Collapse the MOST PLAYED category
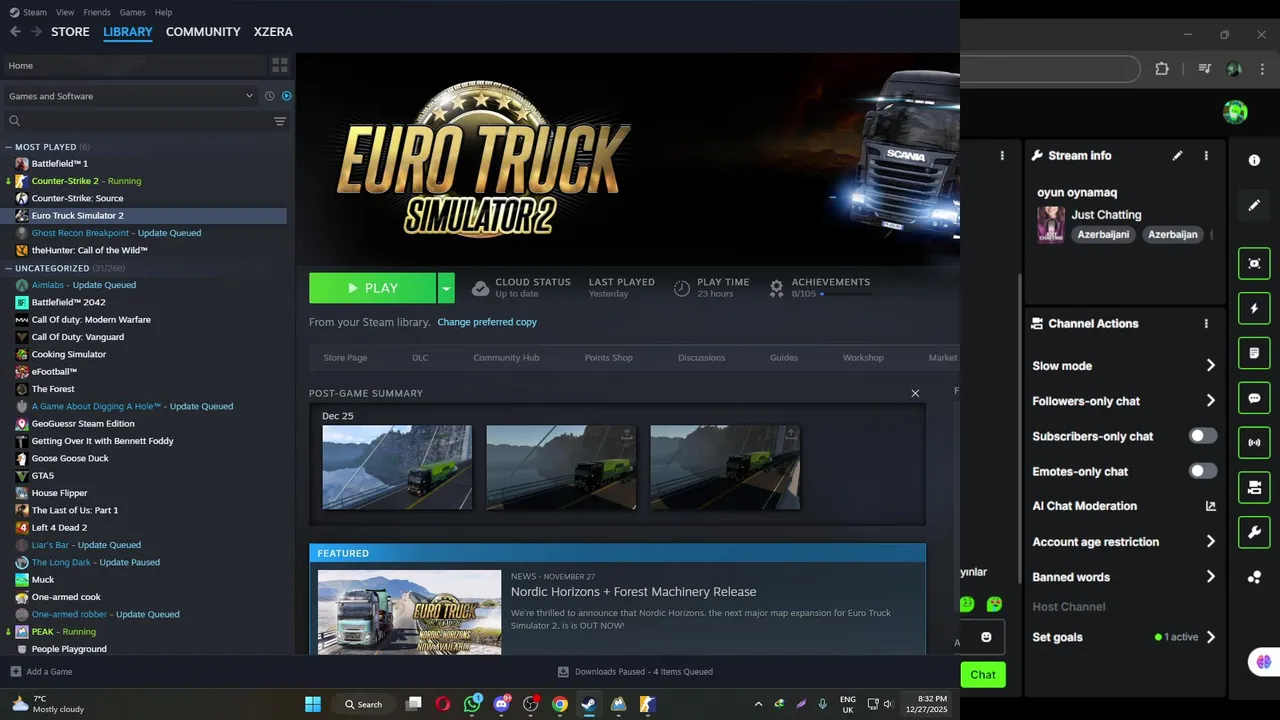The height and width of the screenshot is (720, 1280). pos(9,147)
